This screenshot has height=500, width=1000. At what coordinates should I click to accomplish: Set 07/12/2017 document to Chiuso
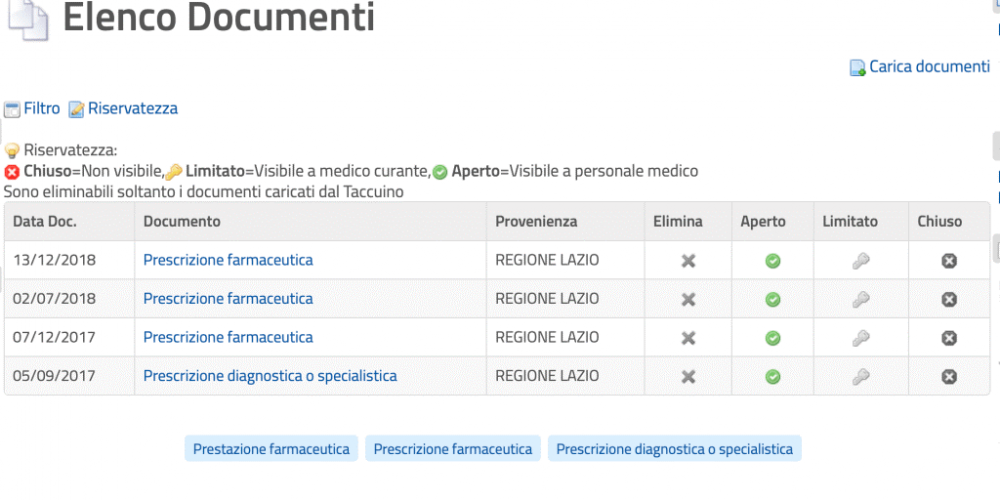point(949,338)
